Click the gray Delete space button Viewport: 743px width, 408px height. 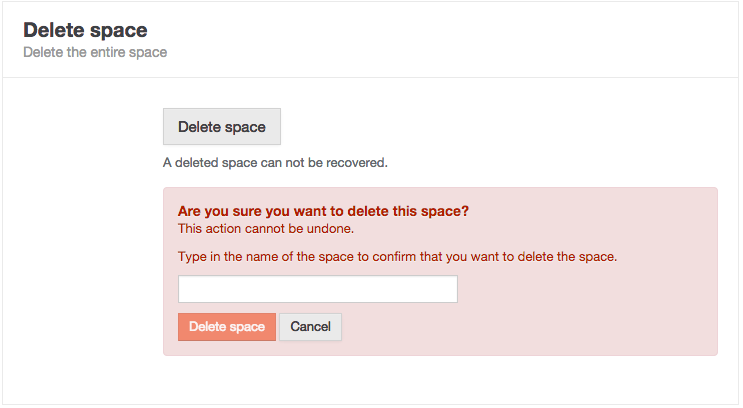(x=222, y=127)
